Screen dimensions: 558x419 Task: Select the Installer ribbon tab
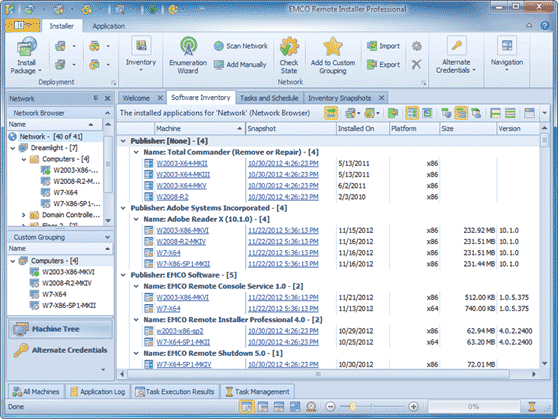pyautogui.click(x=62, y=26)
